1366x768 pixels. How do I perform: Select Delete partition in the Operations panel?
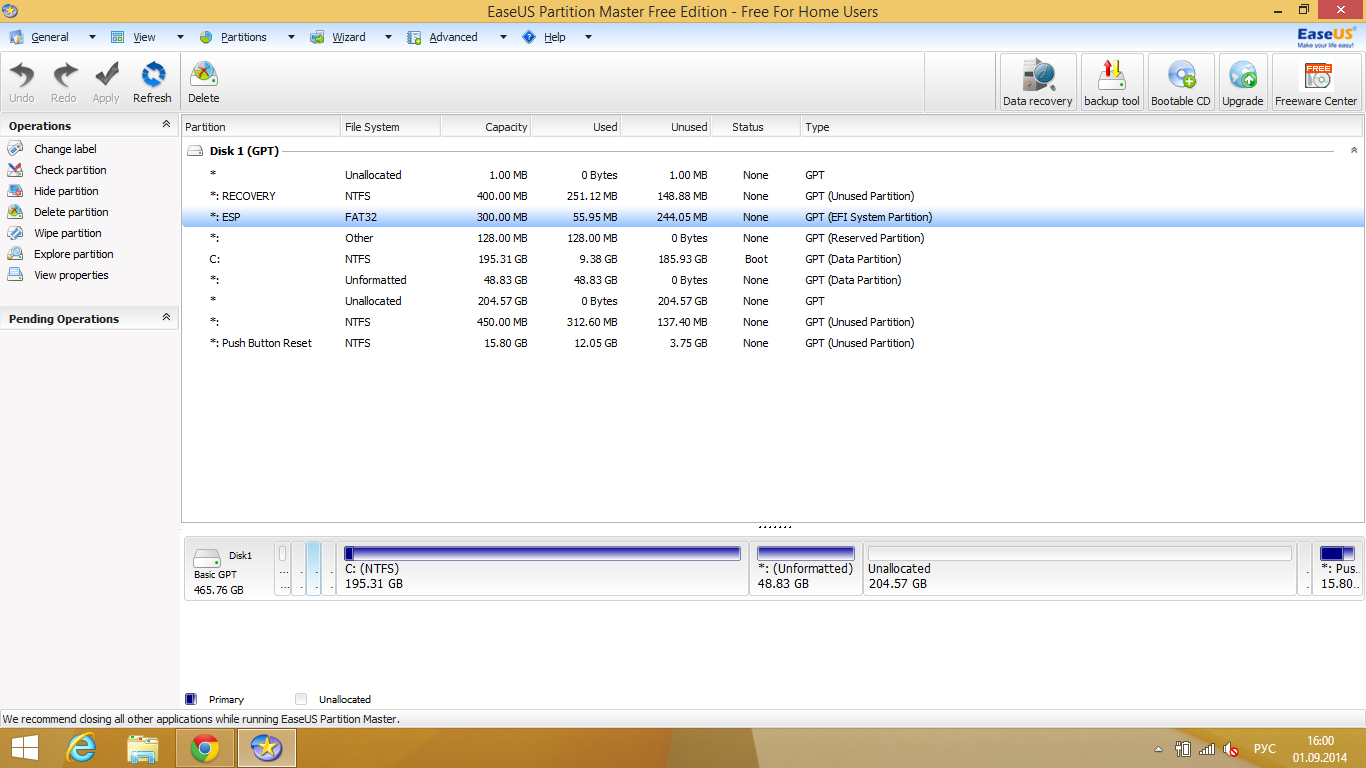tap(71, 212)
